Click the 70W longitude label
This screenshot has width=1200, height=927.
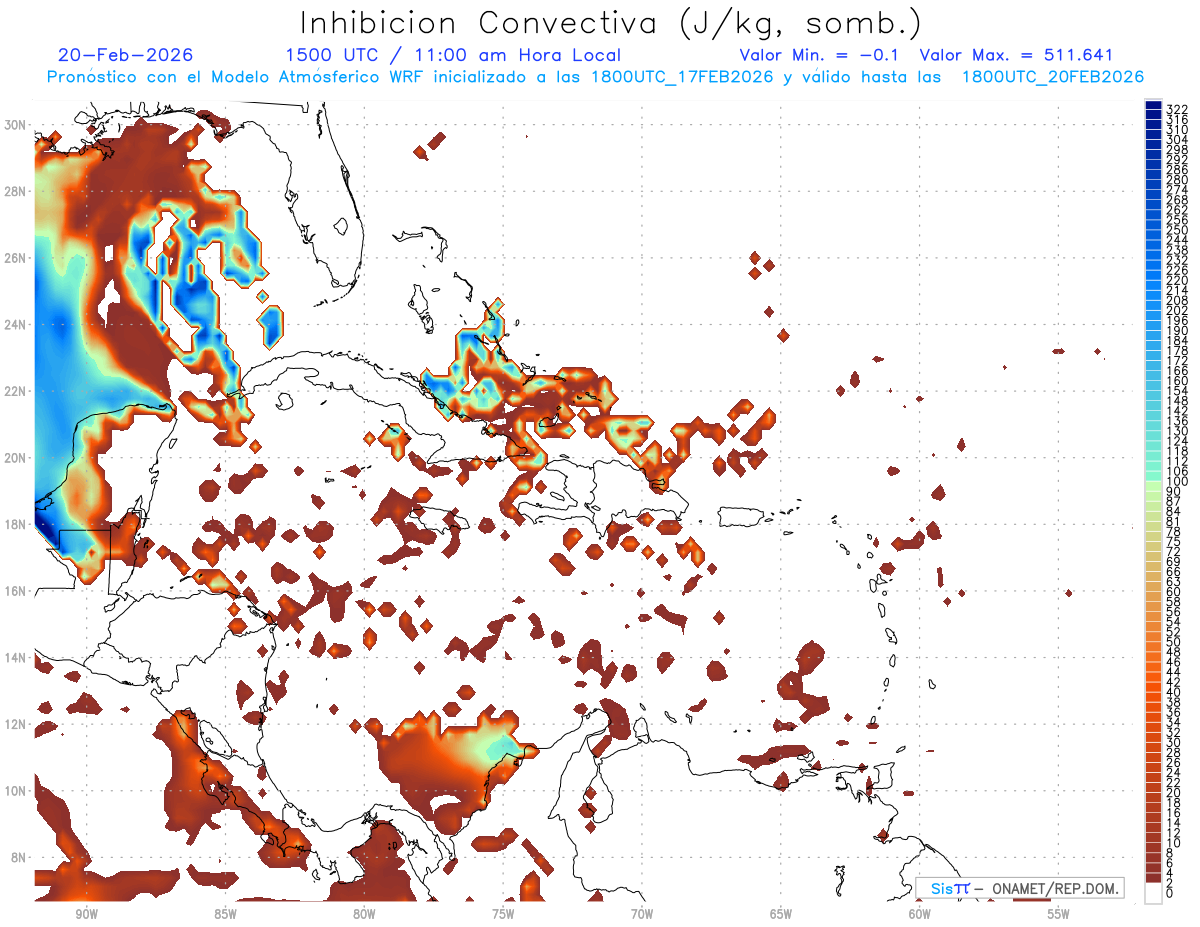click(642, 914)
